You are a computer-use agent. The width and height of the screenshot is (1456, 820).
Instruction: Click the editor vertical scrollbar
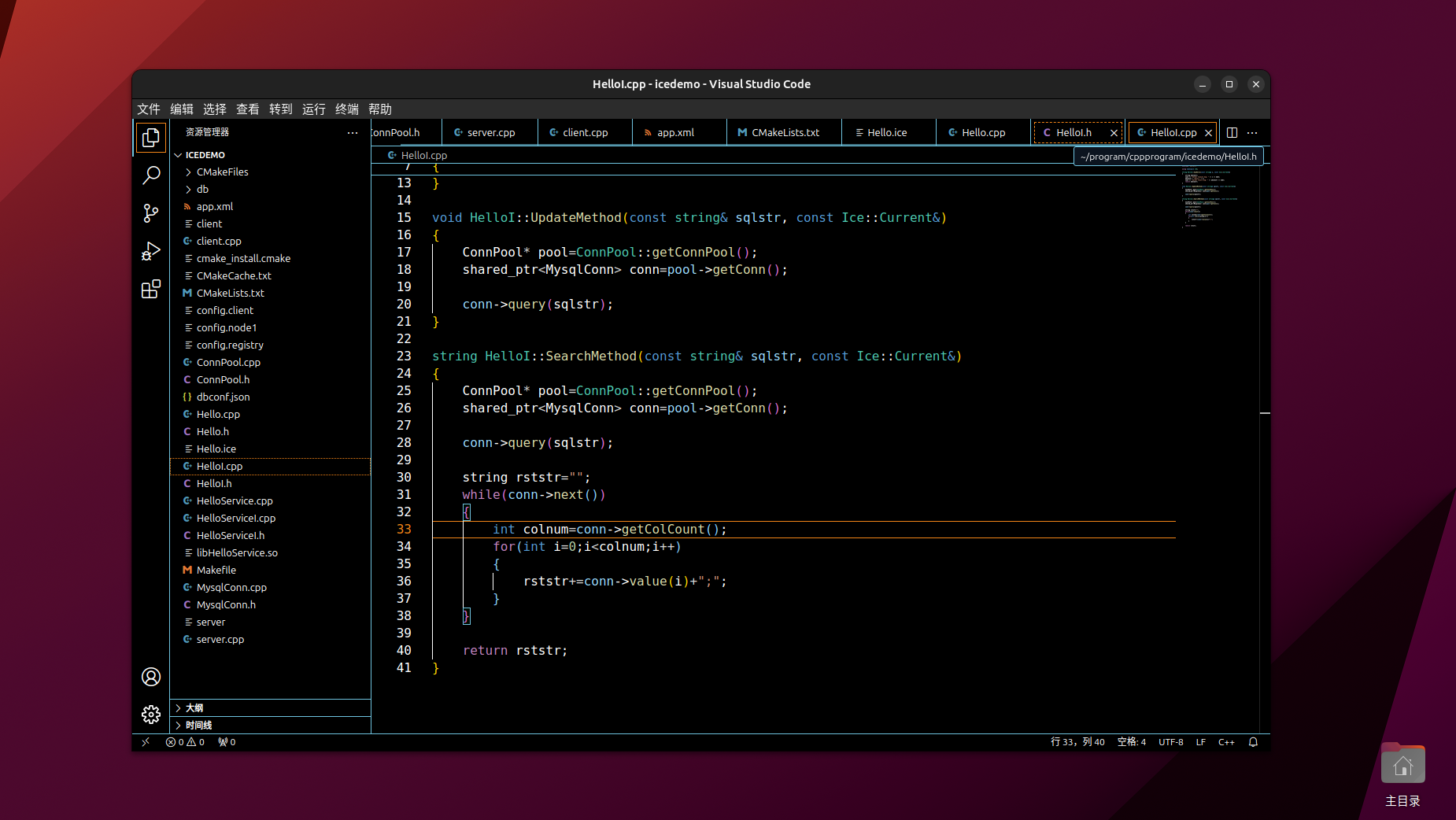point(1265,449)
